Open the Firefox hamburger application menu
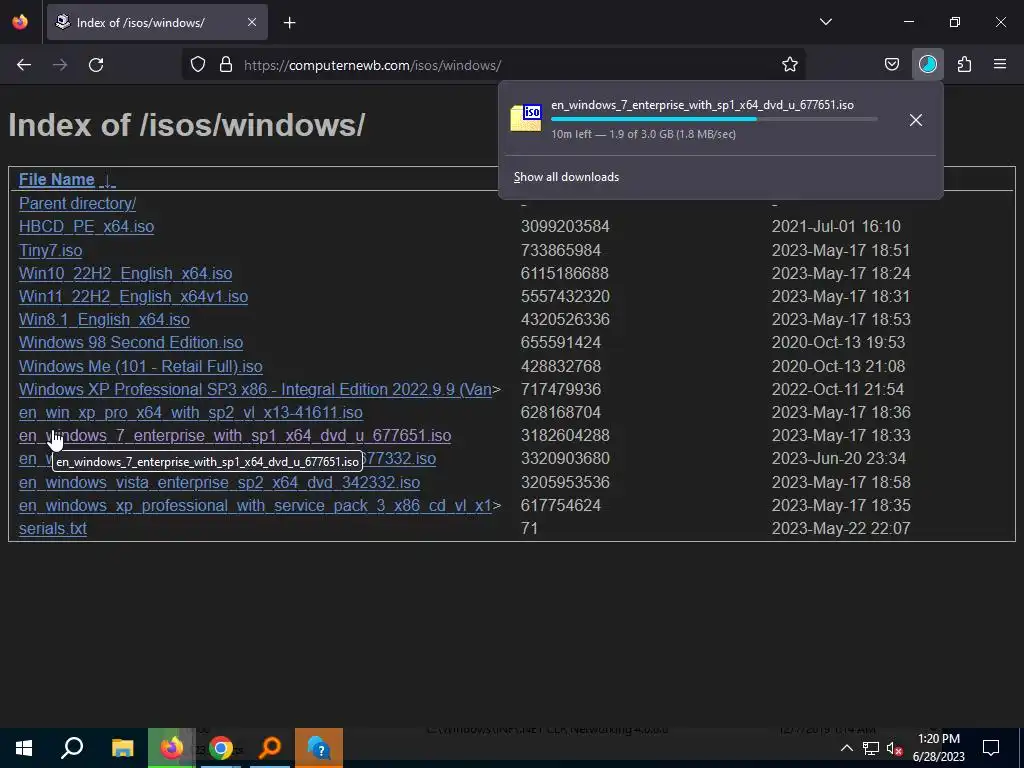 [1000, 65]
